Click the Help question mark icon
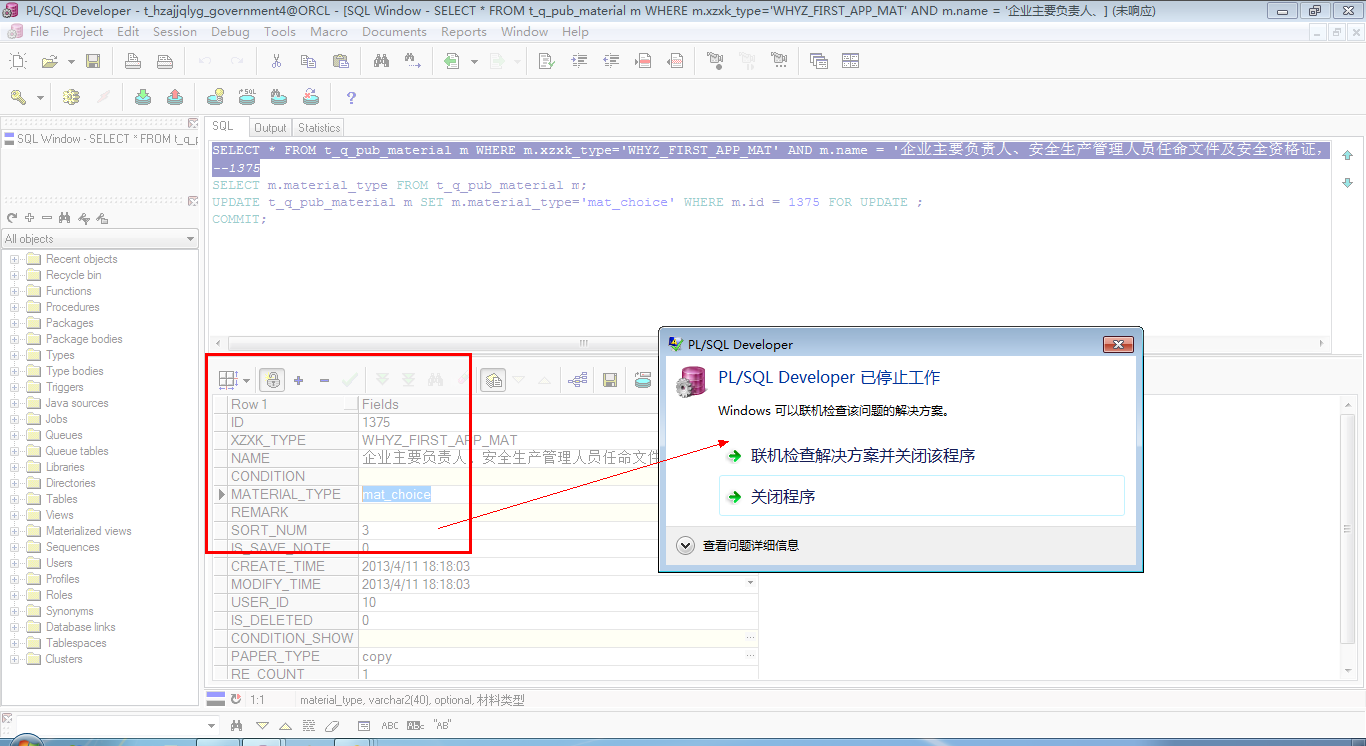 [351, 97]
